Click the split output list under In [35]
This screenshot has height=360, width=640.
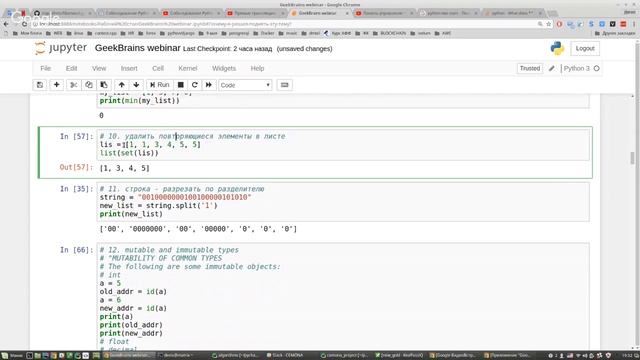pyautogui.click(x=198, y=229)
